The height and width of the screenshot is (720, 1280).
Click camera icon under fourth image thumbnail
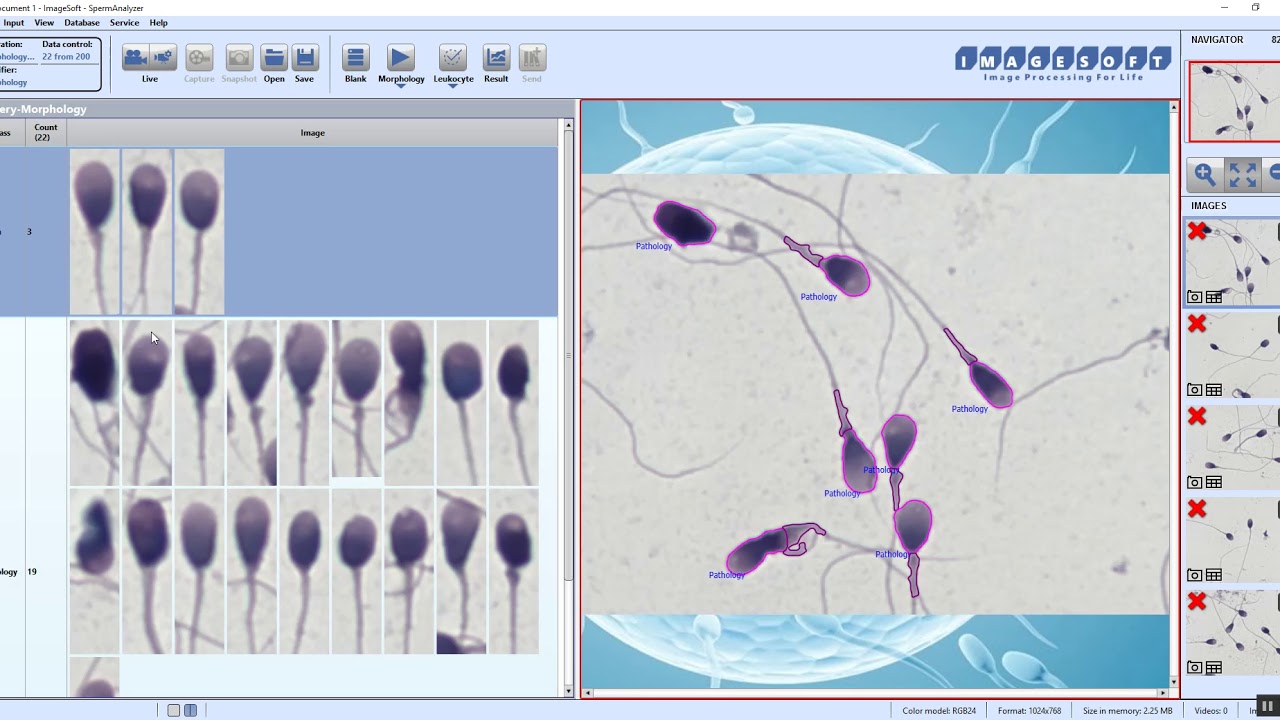click(x=1195, y=575)
